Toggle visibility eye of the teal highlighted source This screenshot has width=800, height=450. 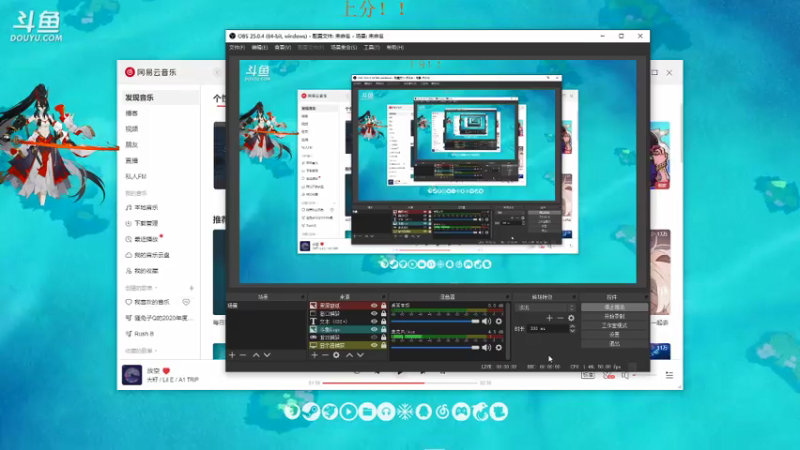(x=374, y=330)
